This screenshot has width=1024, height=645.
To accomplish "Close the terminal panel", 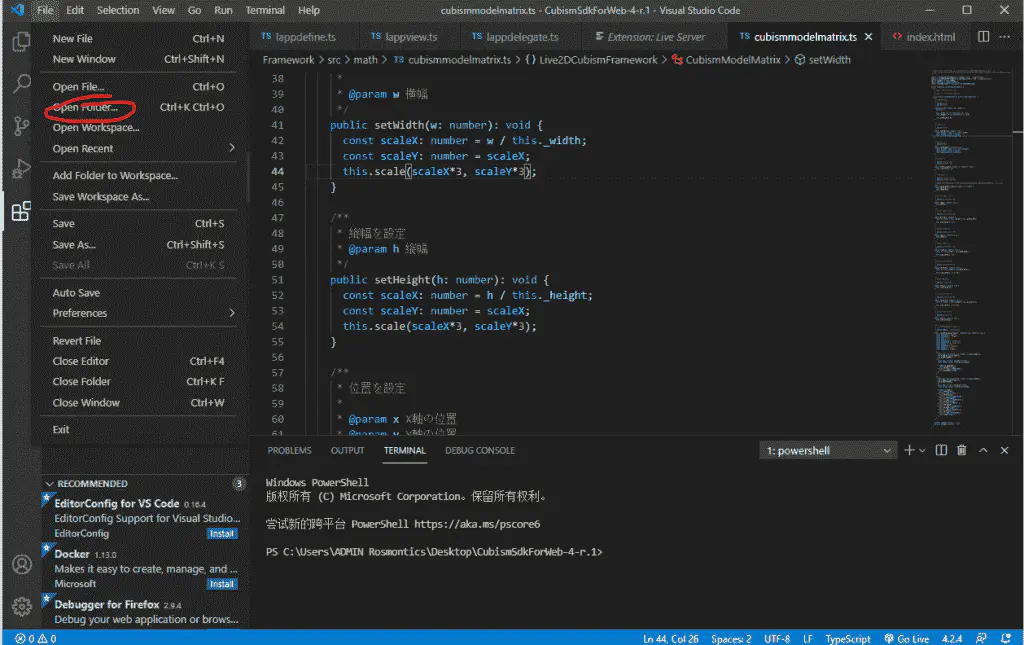I will pyautogui.click(x=1004, y=450).
